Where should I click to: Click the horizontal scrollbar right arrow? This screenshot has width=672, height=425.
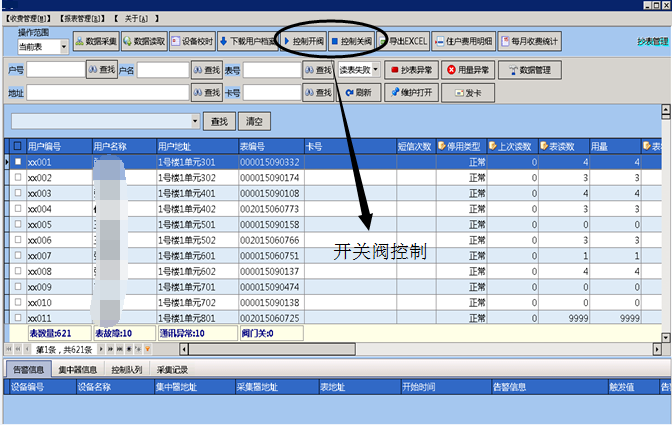(657, 349)
